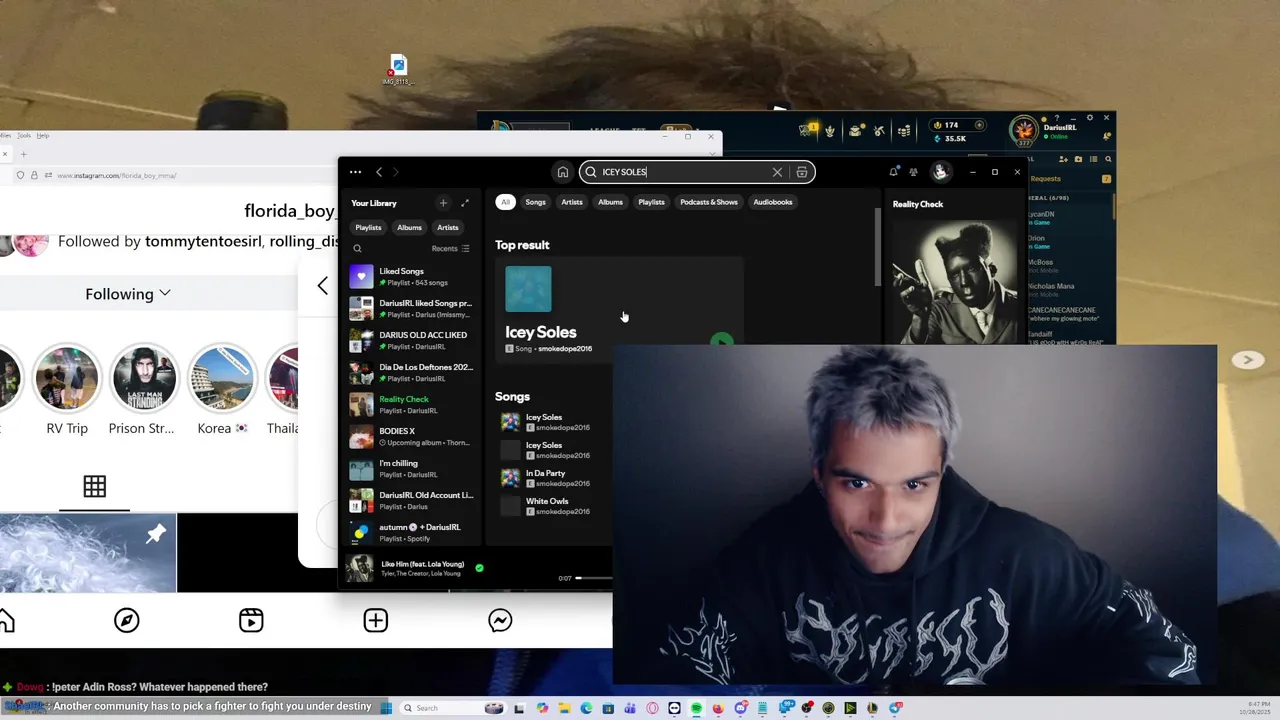
Task: Open the Recents sort options
Action: pyautogui.click(x=450, y=248)
